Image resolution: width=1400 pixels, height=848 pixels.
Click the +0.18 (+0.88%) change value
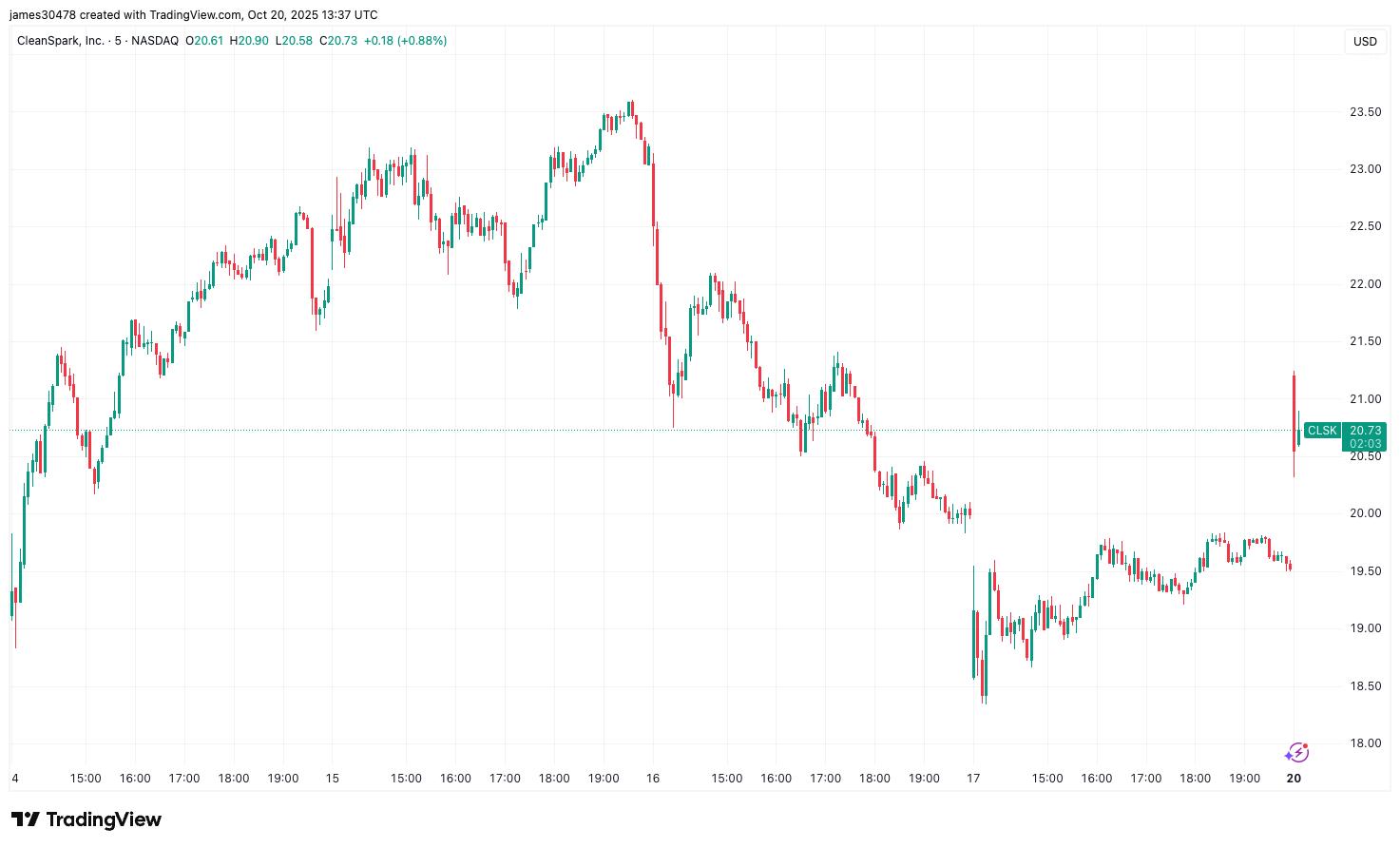pyautogui.click(x=405, y=41)
